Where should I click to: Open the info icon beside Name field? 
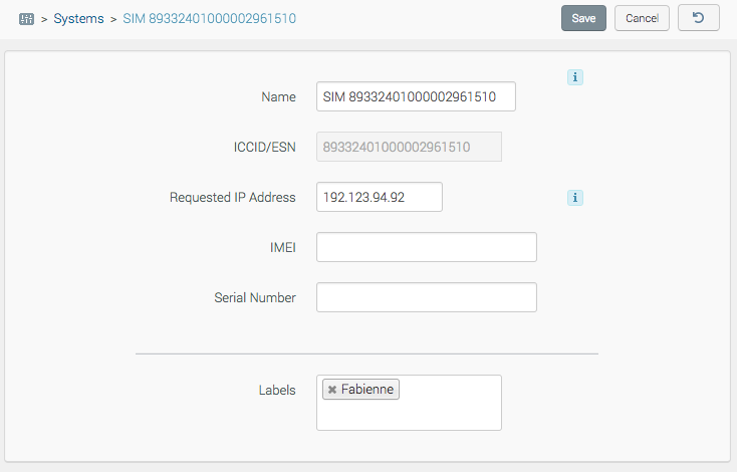[575, 77]
